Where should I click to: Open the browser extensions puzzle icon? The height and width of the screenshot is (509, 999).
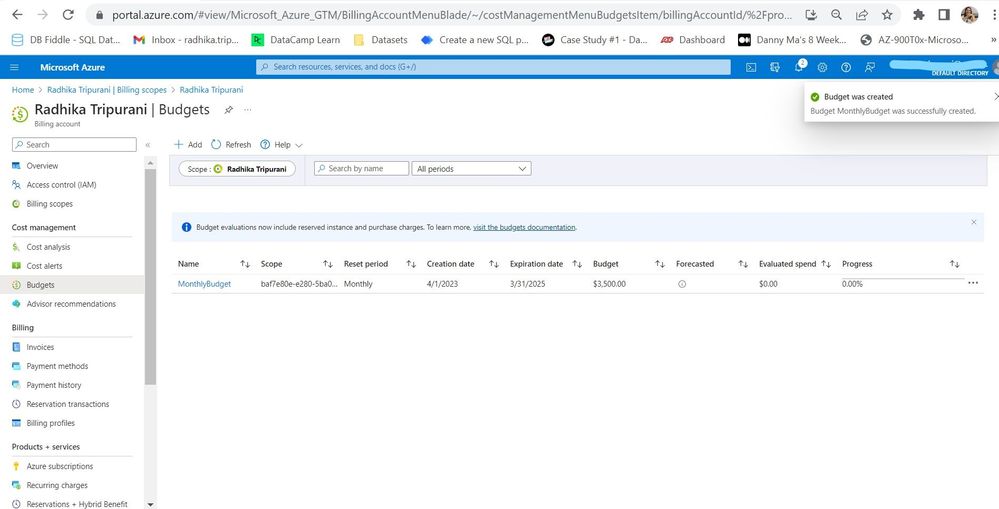tap(919, 14)
